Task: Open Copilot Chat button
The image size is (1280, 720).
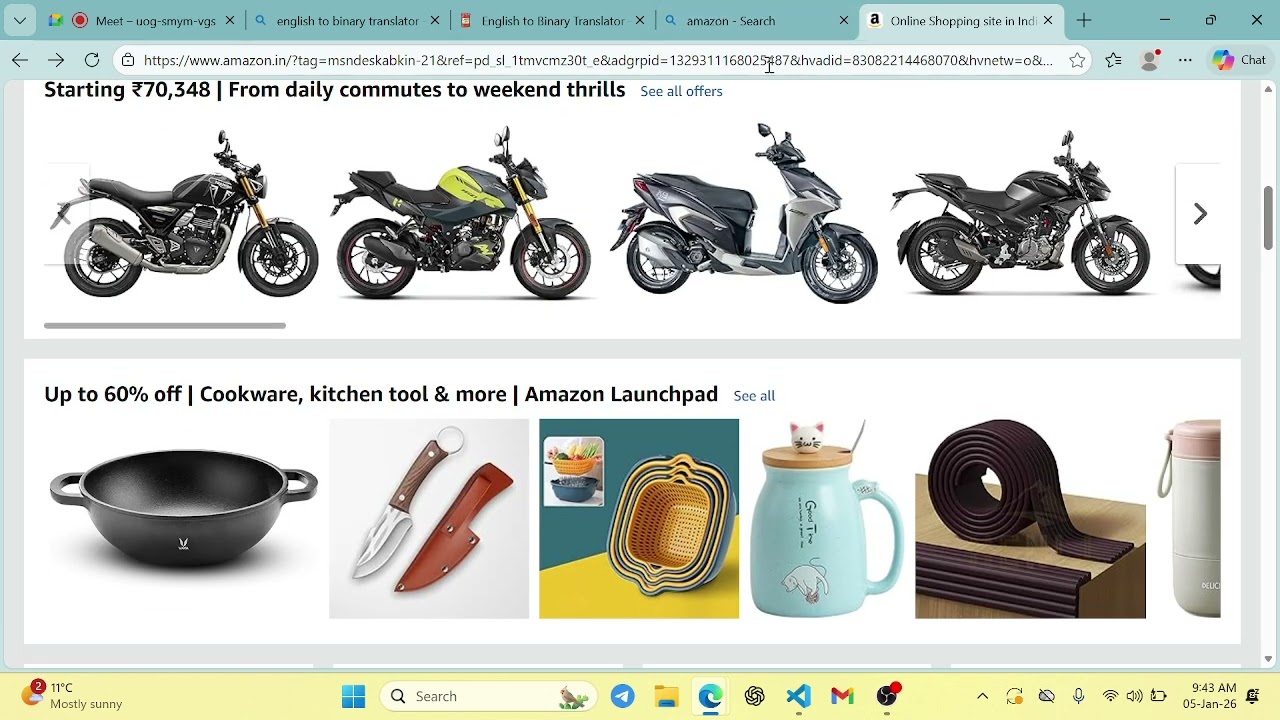Action: click(x=1239, y=60)
